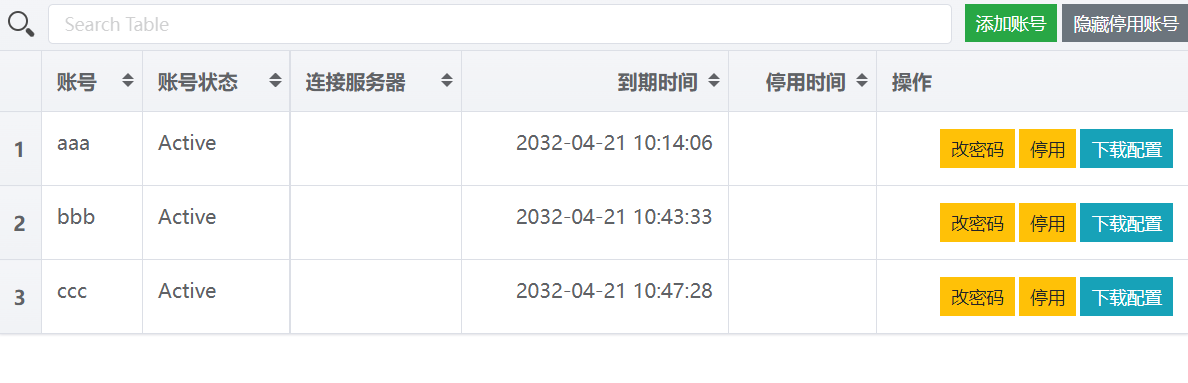Viewport: 1188px width, 383px height.
Task: Download config for account aaa
Action: coord(1127,149)
